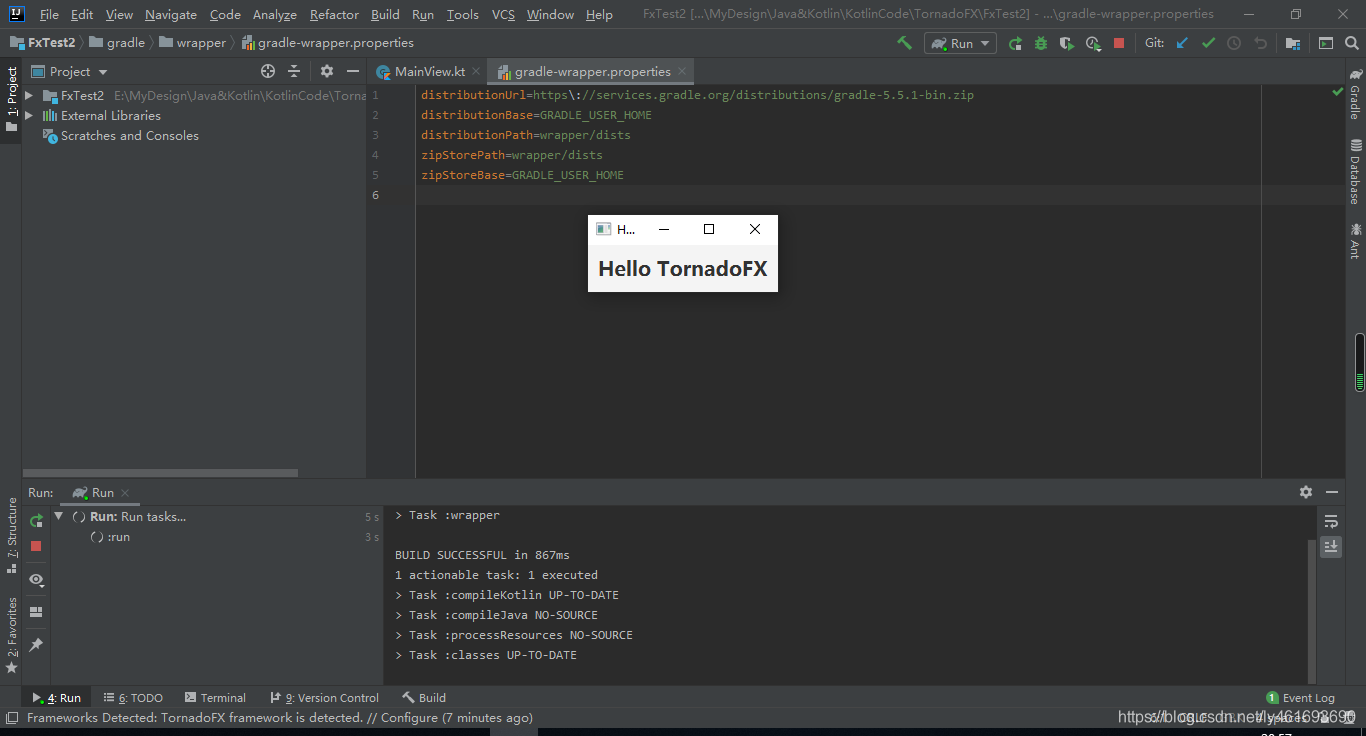
Task: Start debugging with the bug icon
Action: coord(1041,43)
